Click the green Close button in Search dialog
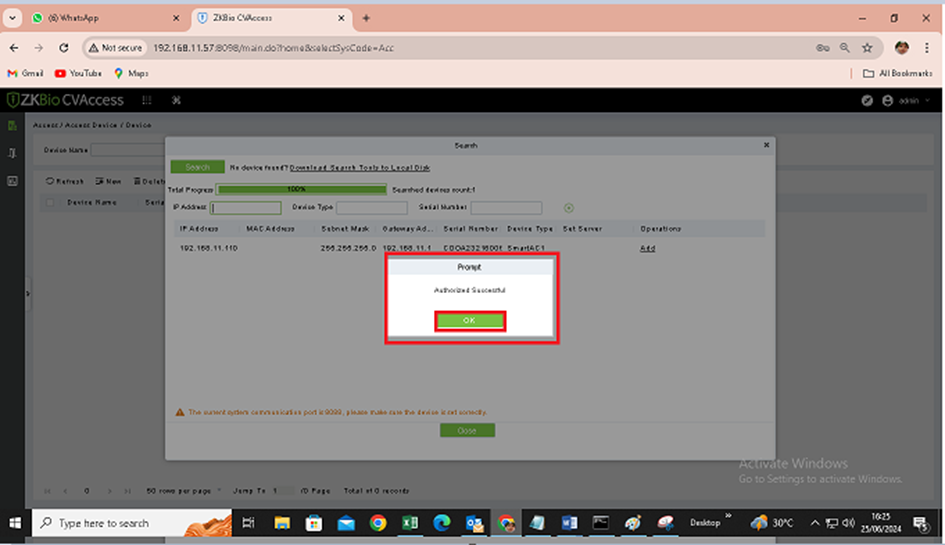 pyautogui.click(x=467, y=430)
